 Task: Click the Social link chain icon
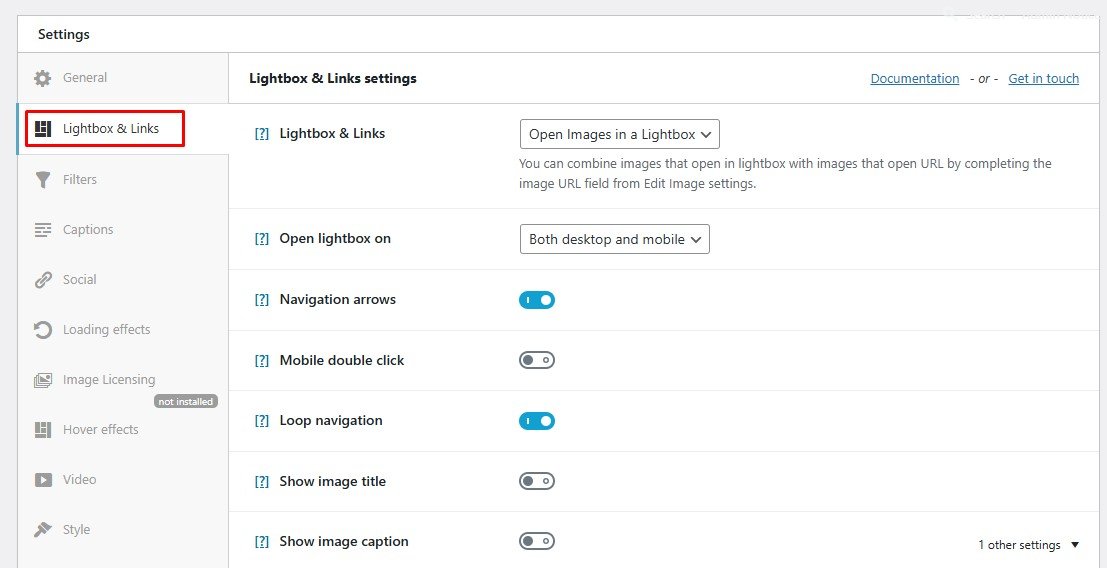(43, 280)
